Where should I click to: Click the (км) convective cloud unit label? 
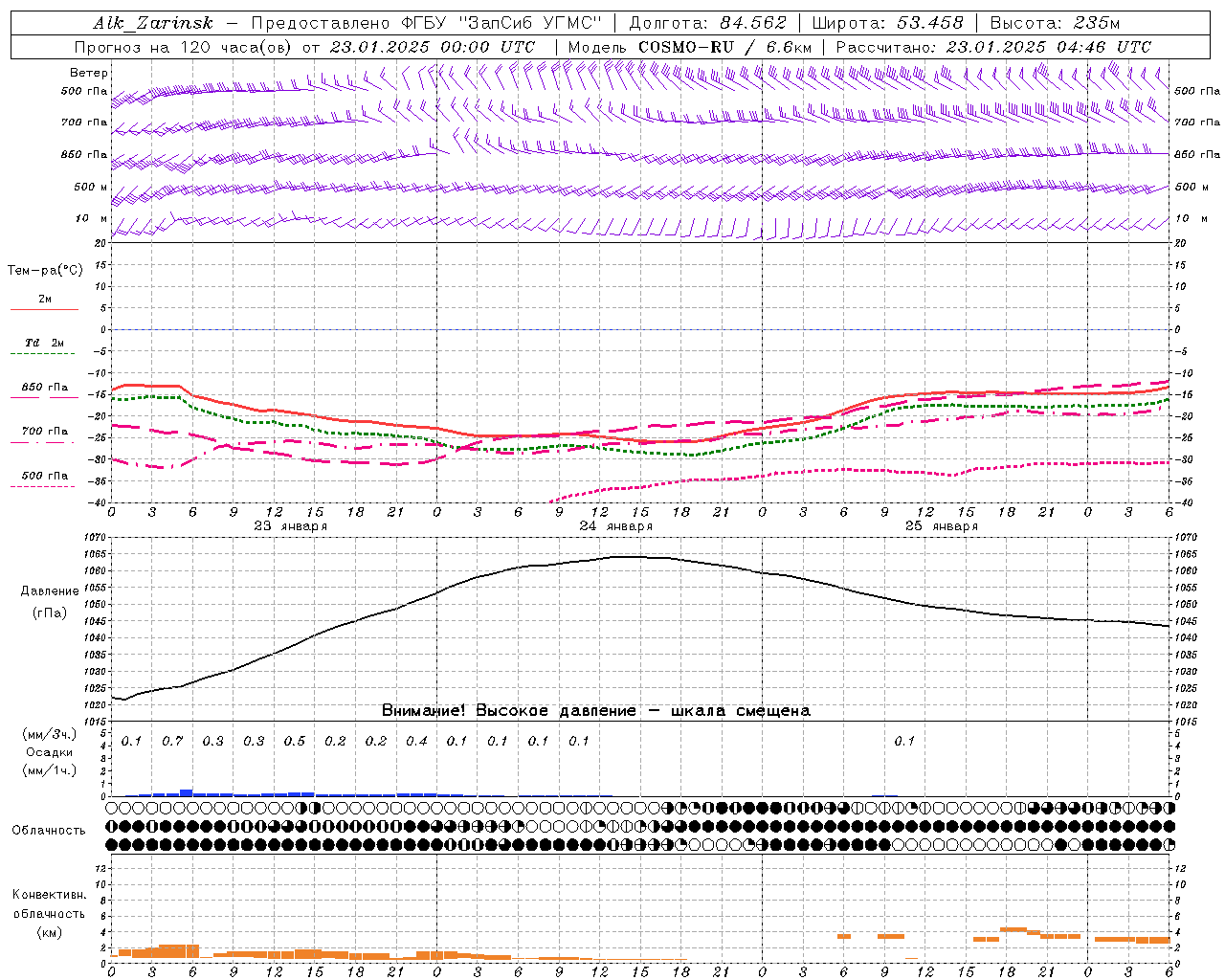tap(50, 932)
